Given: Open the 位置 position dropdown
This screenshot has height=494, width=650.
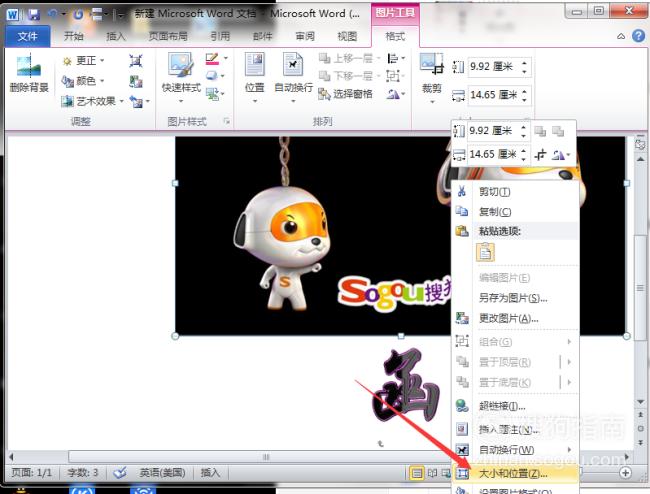Looking at the screenshot, I should pyautogui.click(x=254, y=78).
